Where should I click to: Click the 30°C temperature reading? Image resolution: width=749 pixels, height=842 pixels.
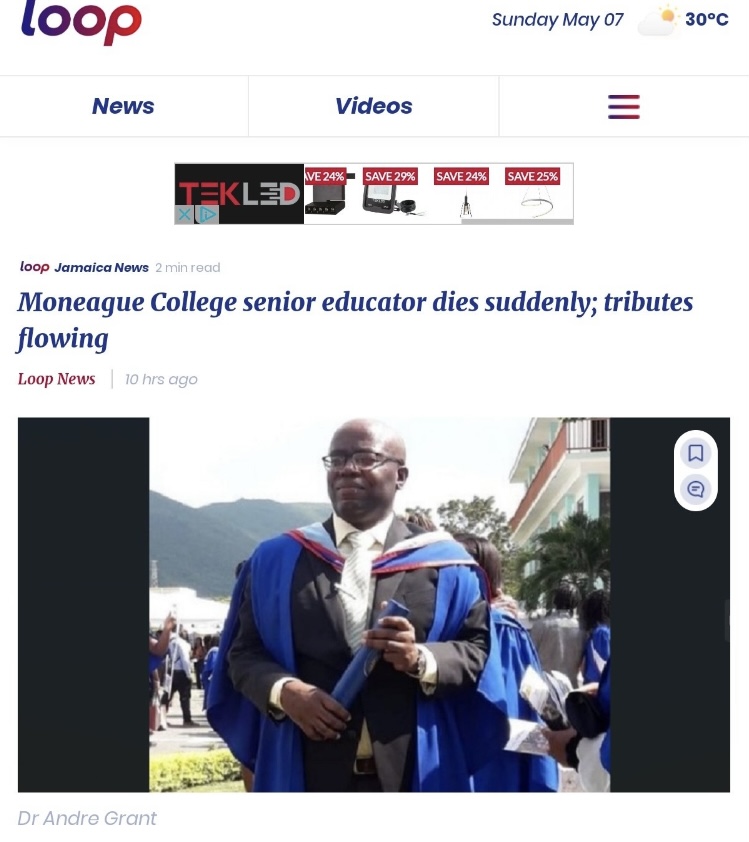point(707,19)
